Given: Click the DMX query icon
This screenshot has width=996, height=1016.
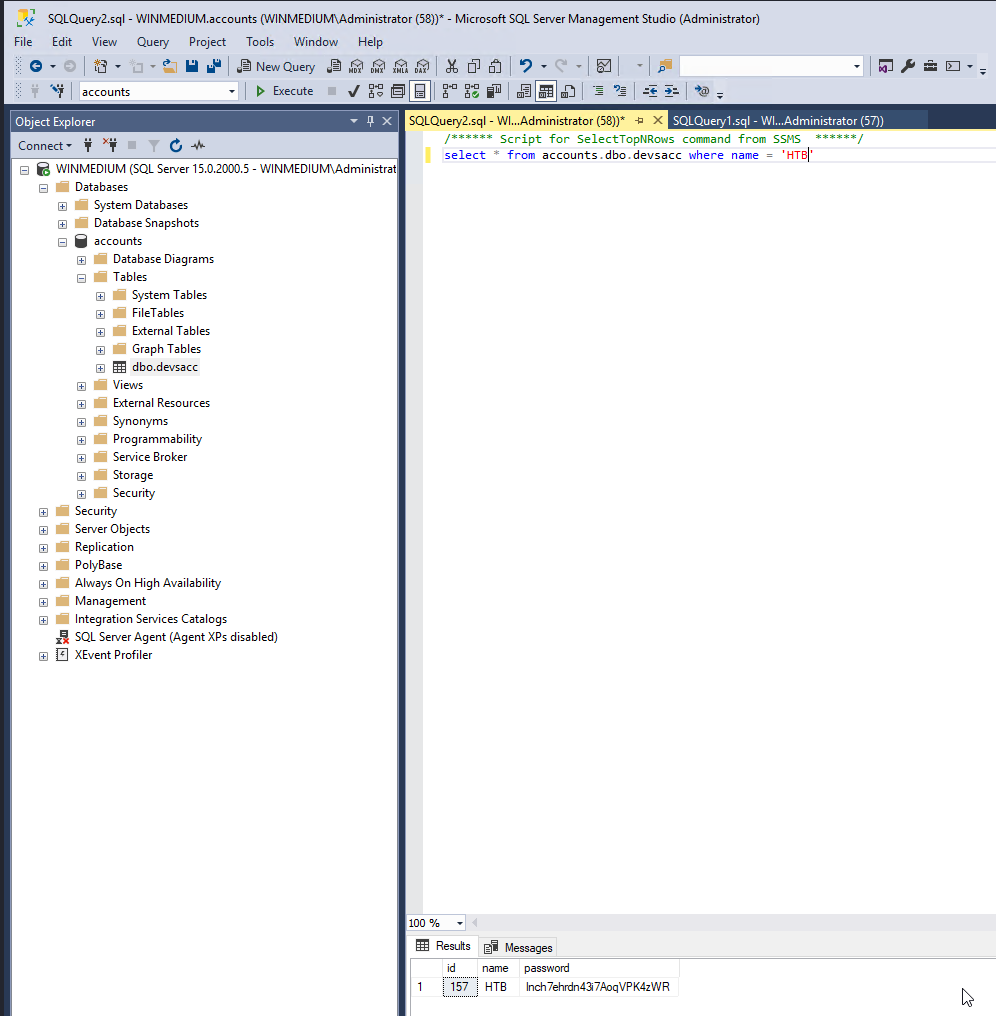Looking at the screenshot, I should pos(378,66).
